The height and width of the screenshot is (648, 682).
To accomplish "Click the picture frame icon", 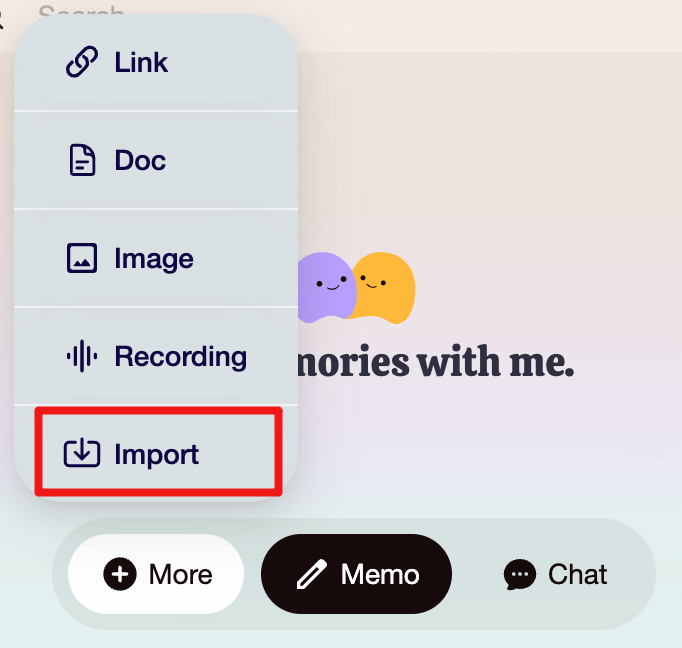I will [x=82, y=258].
